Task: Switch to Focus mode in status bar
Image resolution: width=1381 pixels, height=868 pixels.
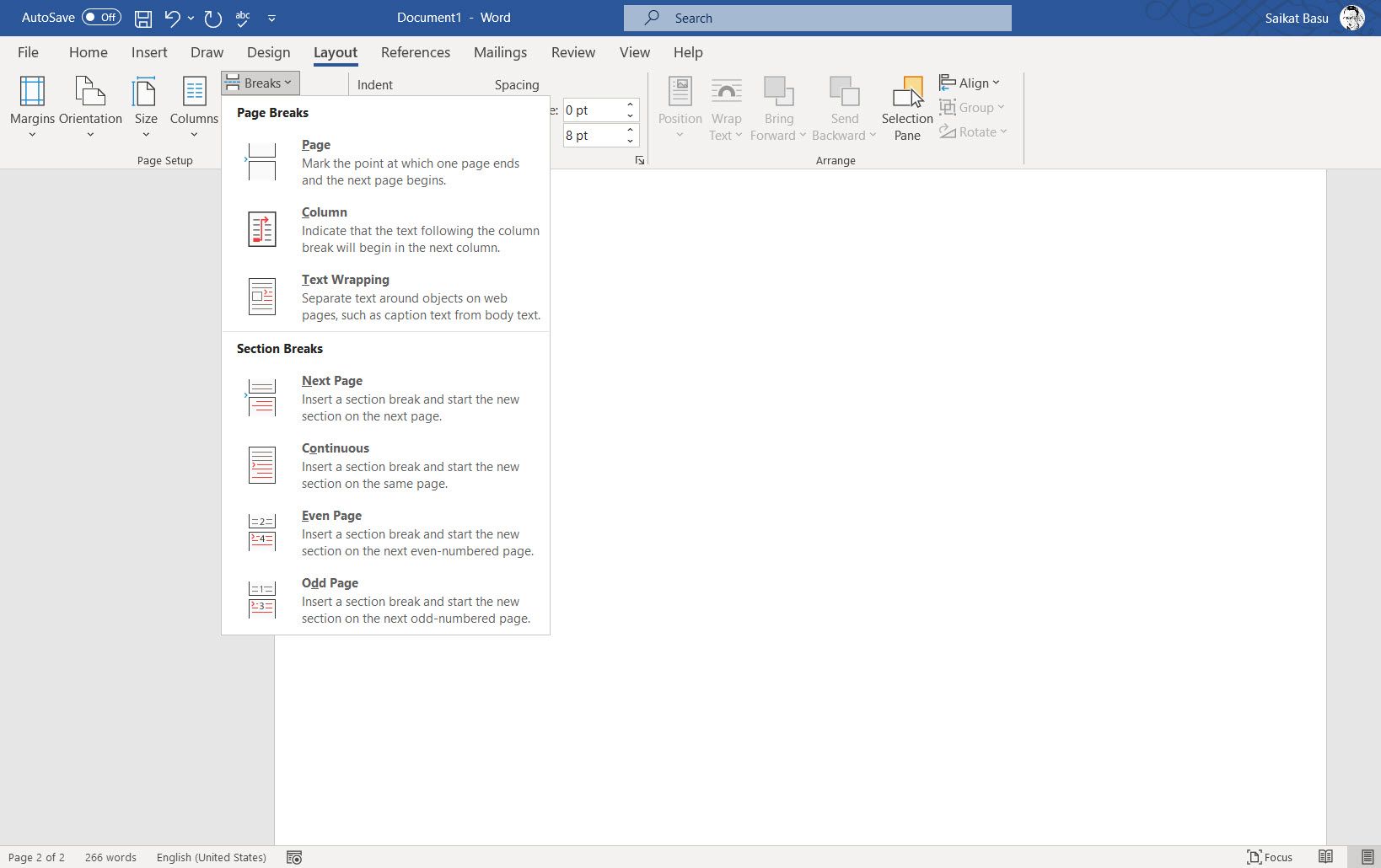Action: (1270, 857)
